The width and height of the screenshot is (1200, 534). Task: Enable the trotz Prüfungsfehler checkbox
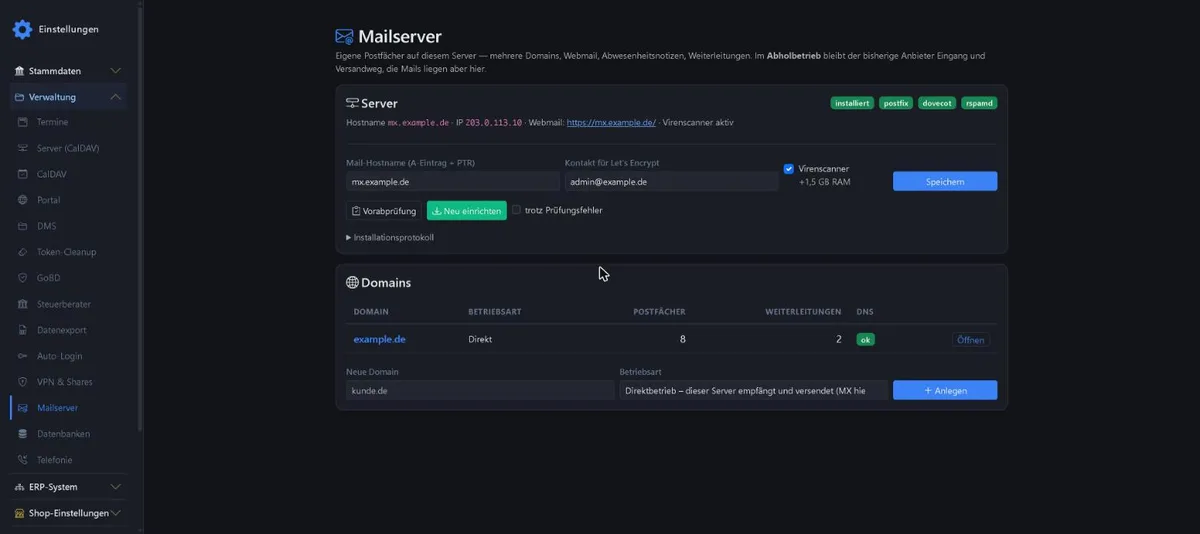coord(516,210)
